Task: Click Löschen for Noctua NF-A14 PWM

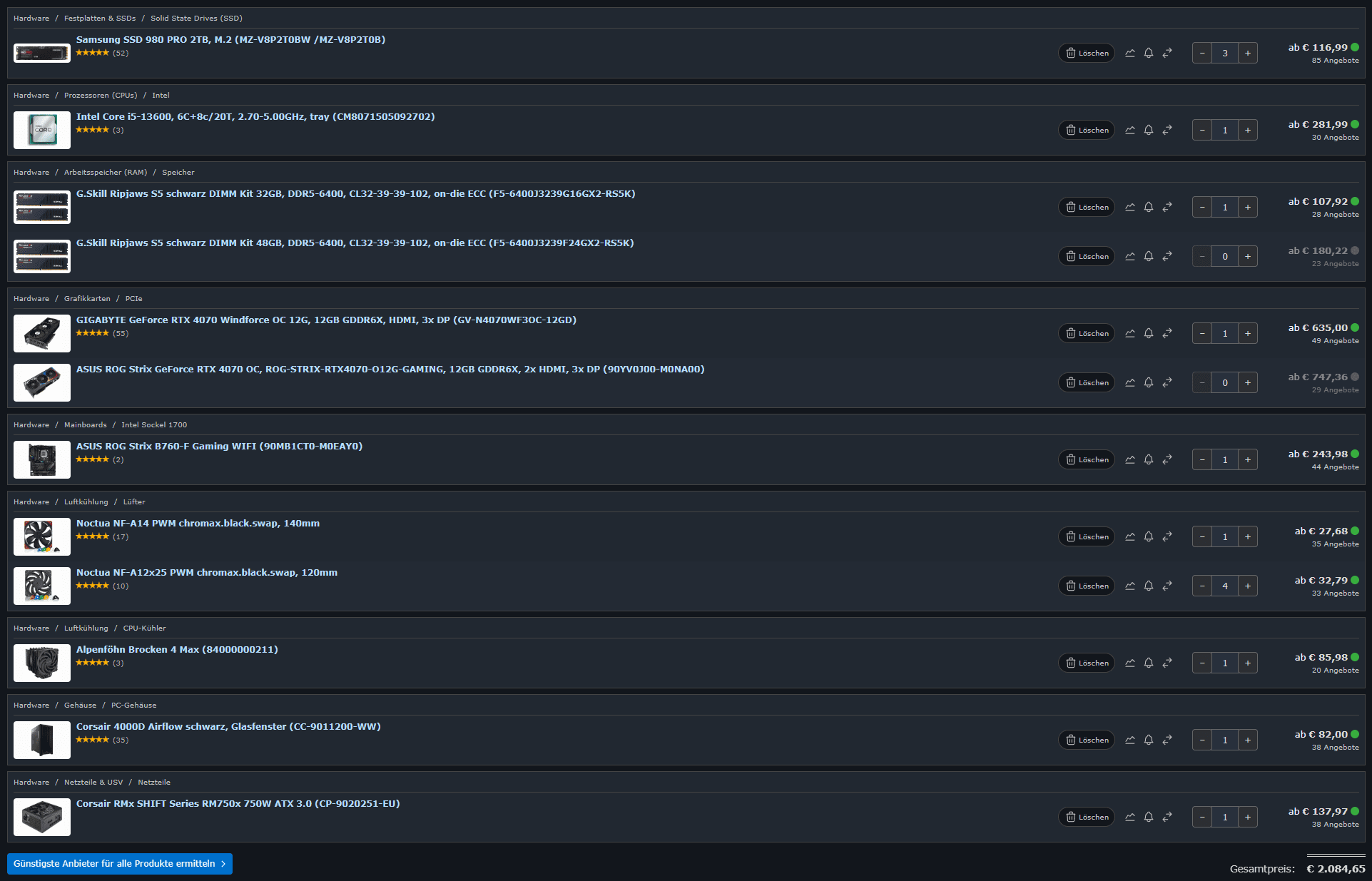Action: coord(1087,536)
